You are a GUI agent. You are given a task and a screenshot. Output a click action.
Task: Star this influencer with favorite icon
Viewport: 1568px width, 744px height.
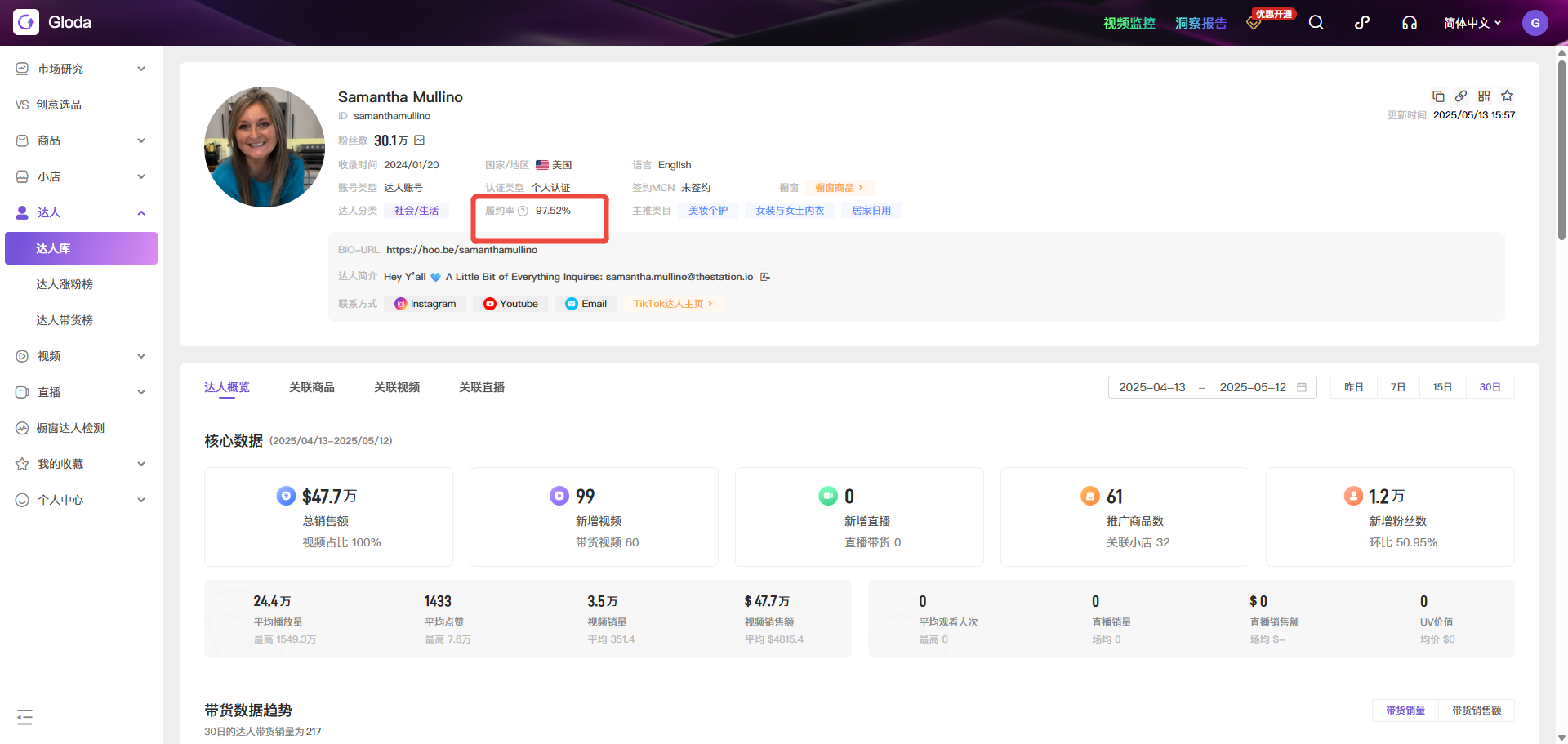(x=1508, y=96)
